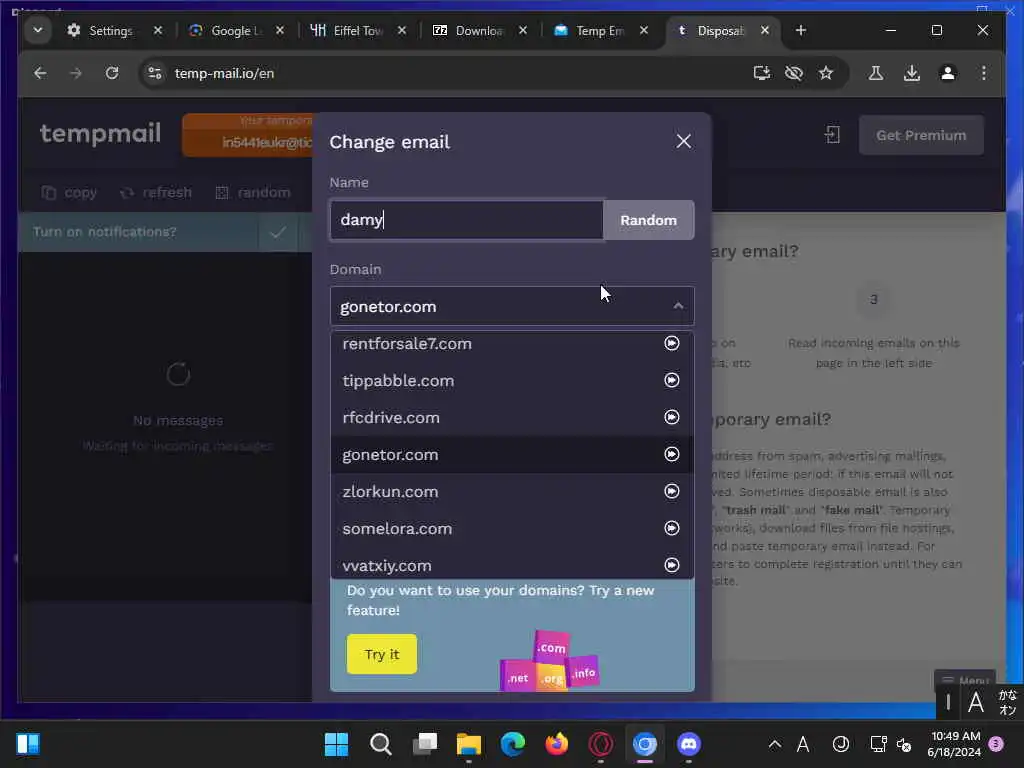Choose rfcdrive.com domain option
This screenshot has height=768, width=1024.
coord(512,417)
